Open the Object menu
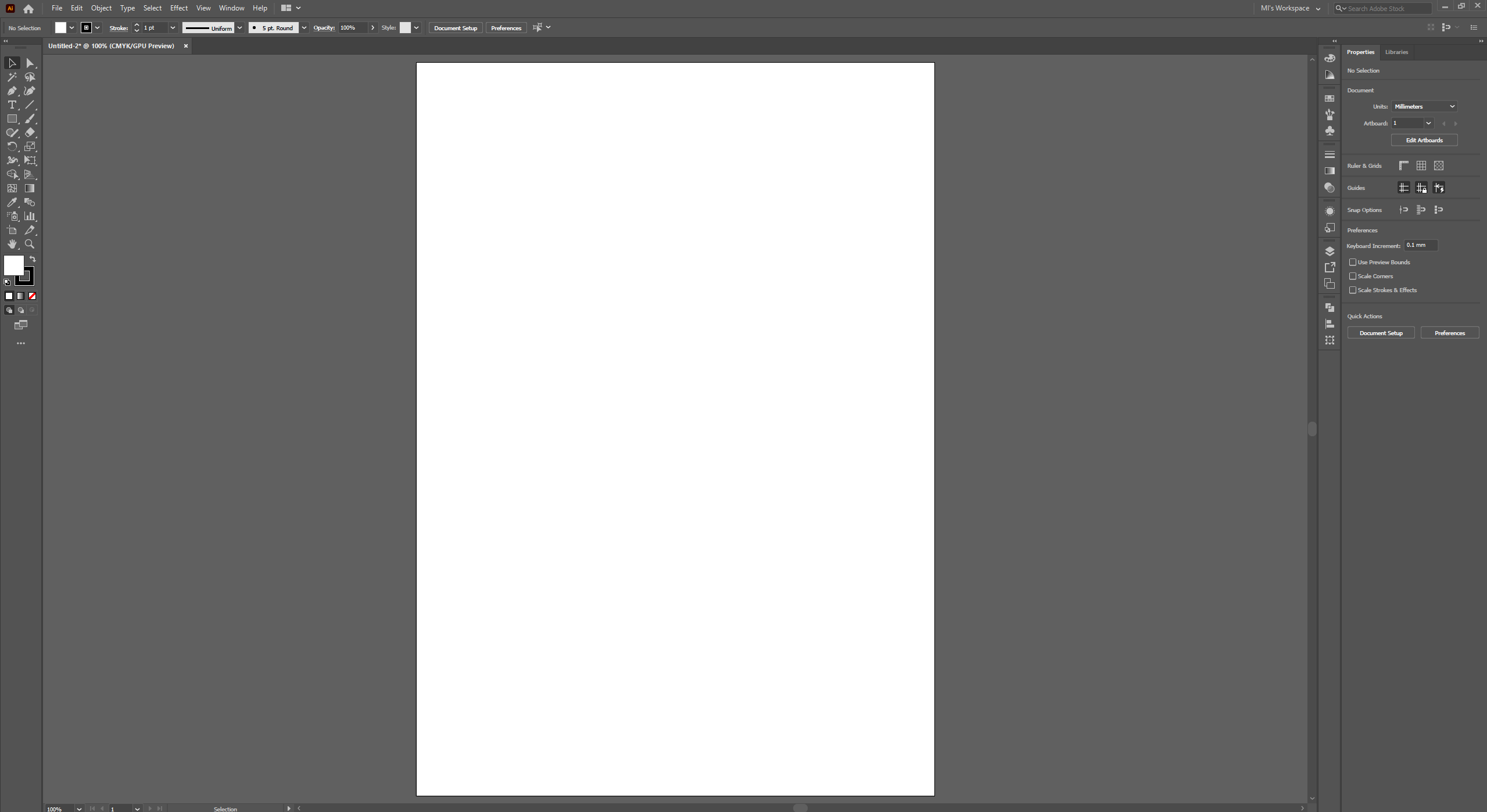The height and width of the screenshot is (812, 1487). [101, 8]
